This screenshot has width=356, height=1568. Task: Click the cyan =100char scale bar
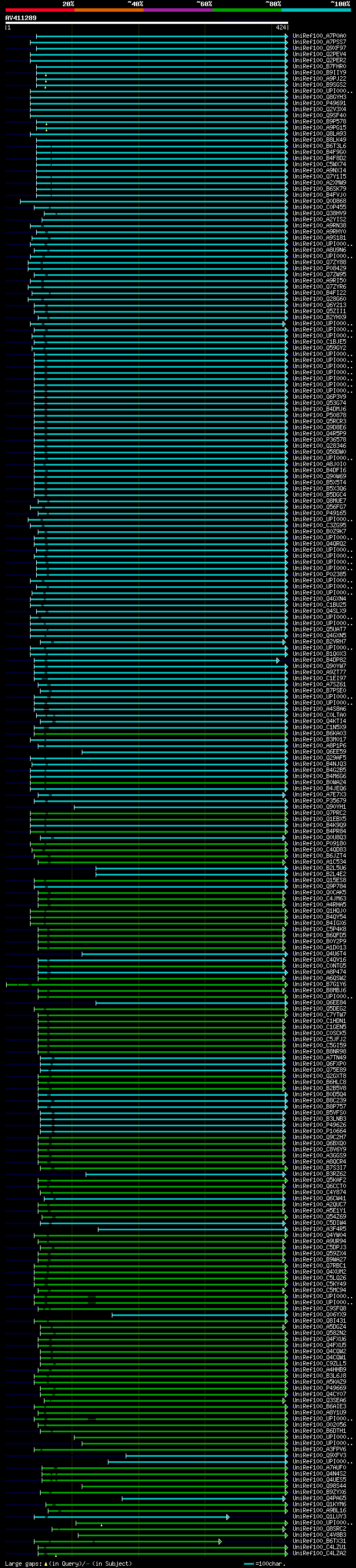click(248, 1564)
